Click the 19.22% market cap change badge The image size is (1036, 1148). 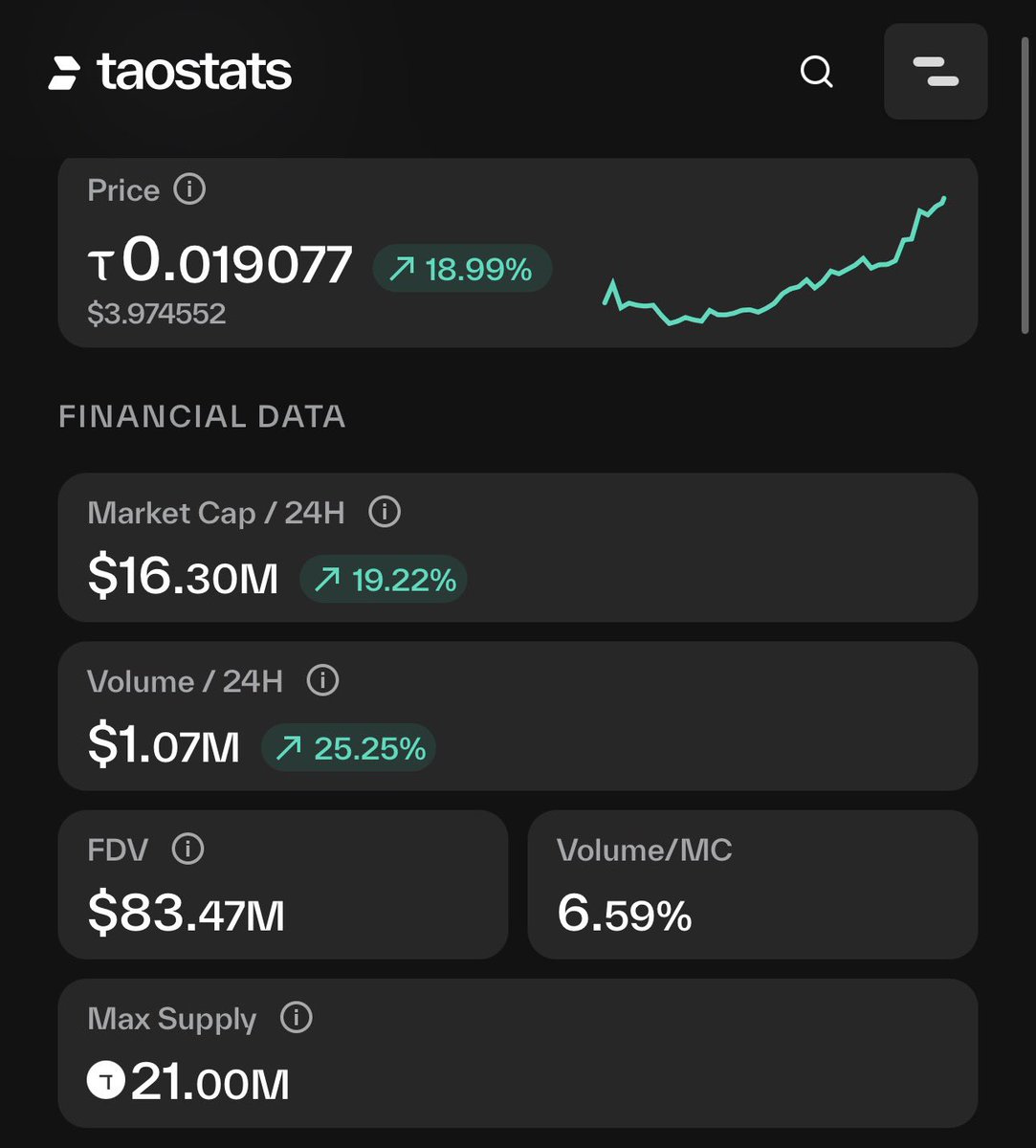(x=384, y=580)
